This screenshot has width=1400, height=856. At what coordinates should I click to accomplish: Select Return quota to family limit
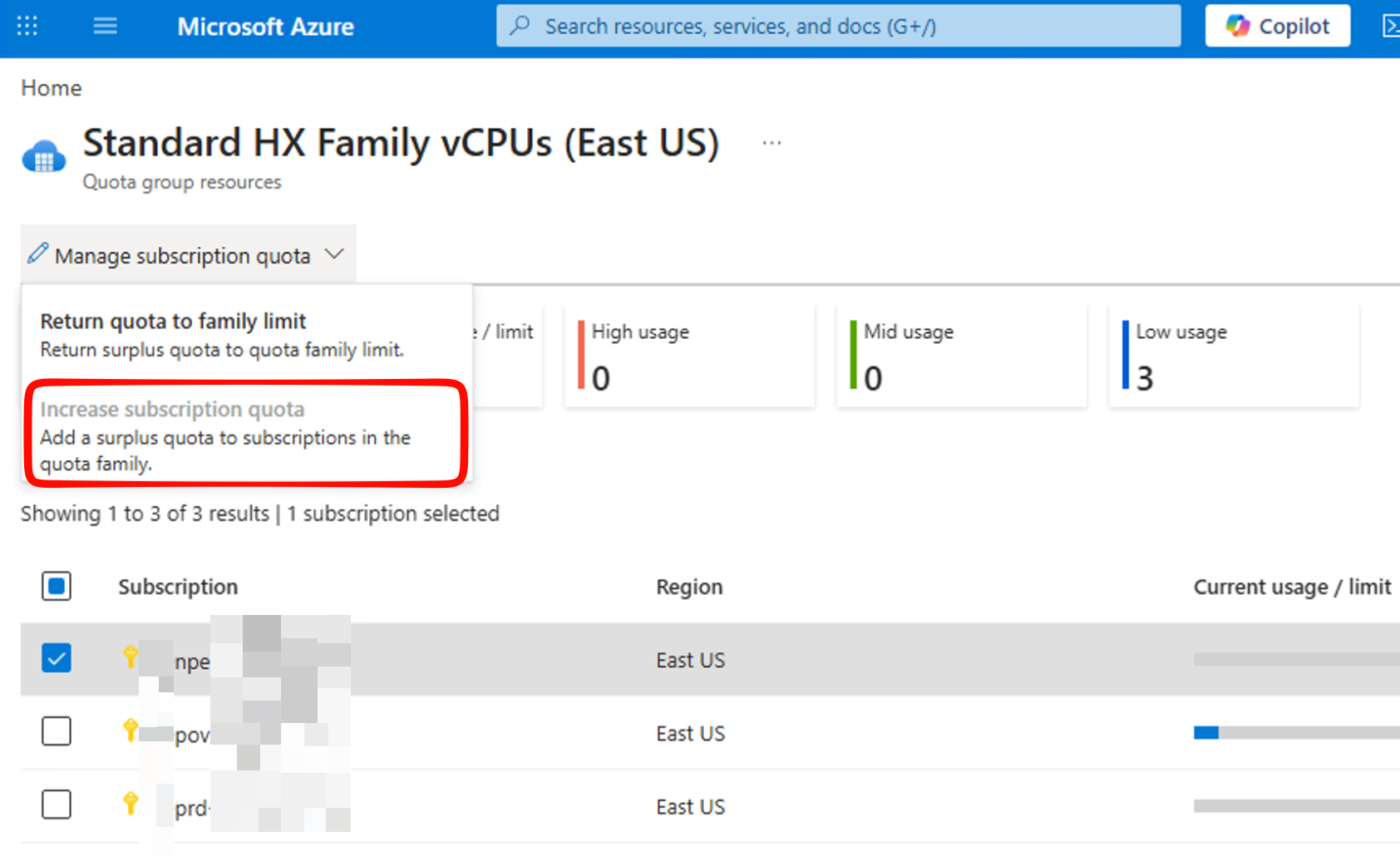click(247, 335)
